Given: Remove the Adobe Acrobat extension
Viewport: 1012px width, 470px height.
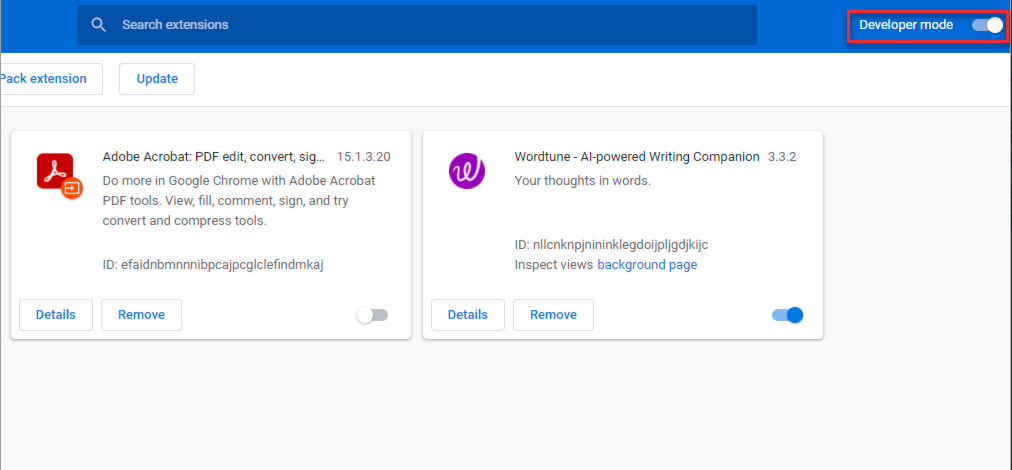Looking at the screenshot, I should pos(141,315).
